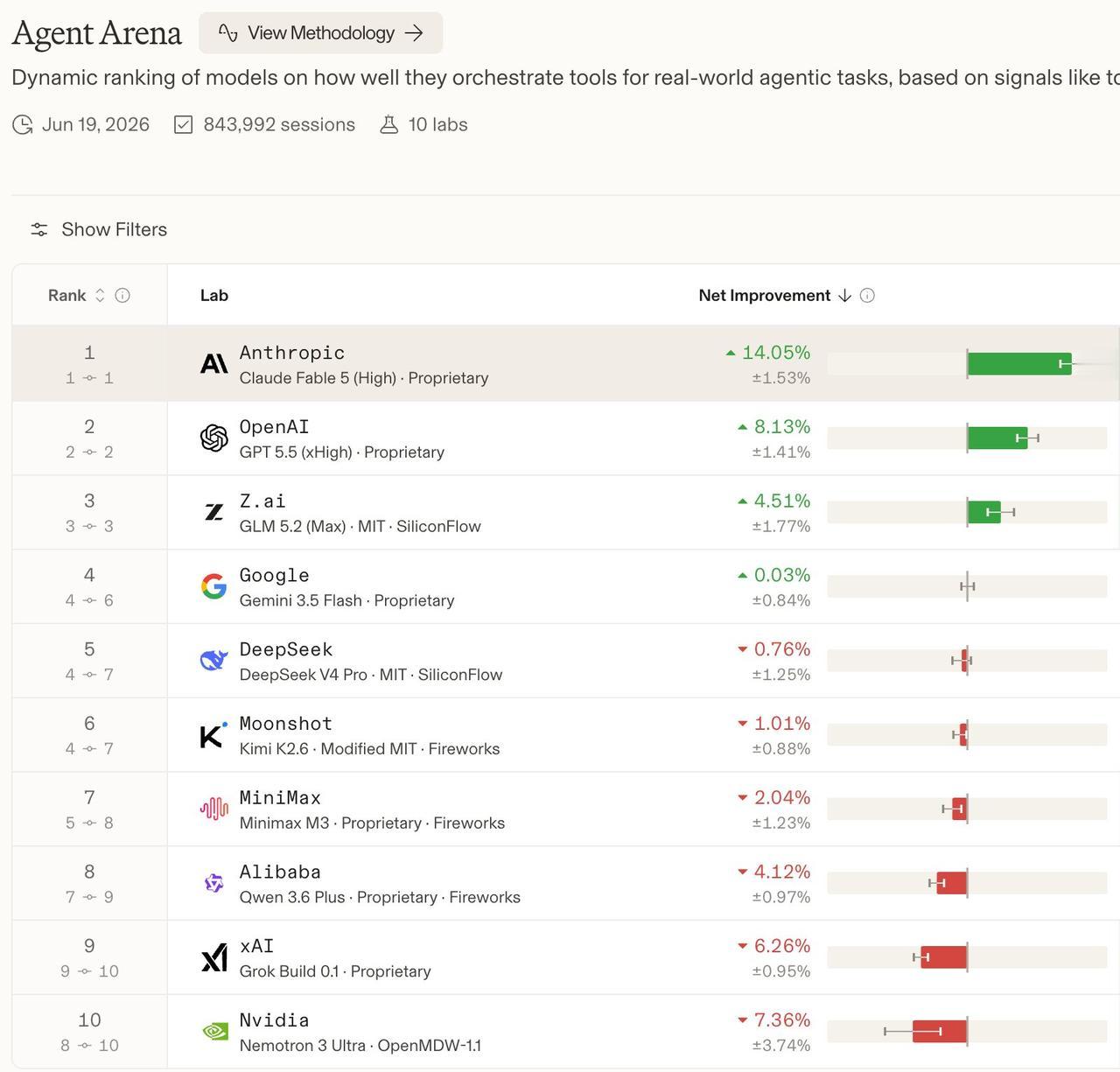
Task: Click the checkbox icon beside sessions count
Action: [183, 125]
